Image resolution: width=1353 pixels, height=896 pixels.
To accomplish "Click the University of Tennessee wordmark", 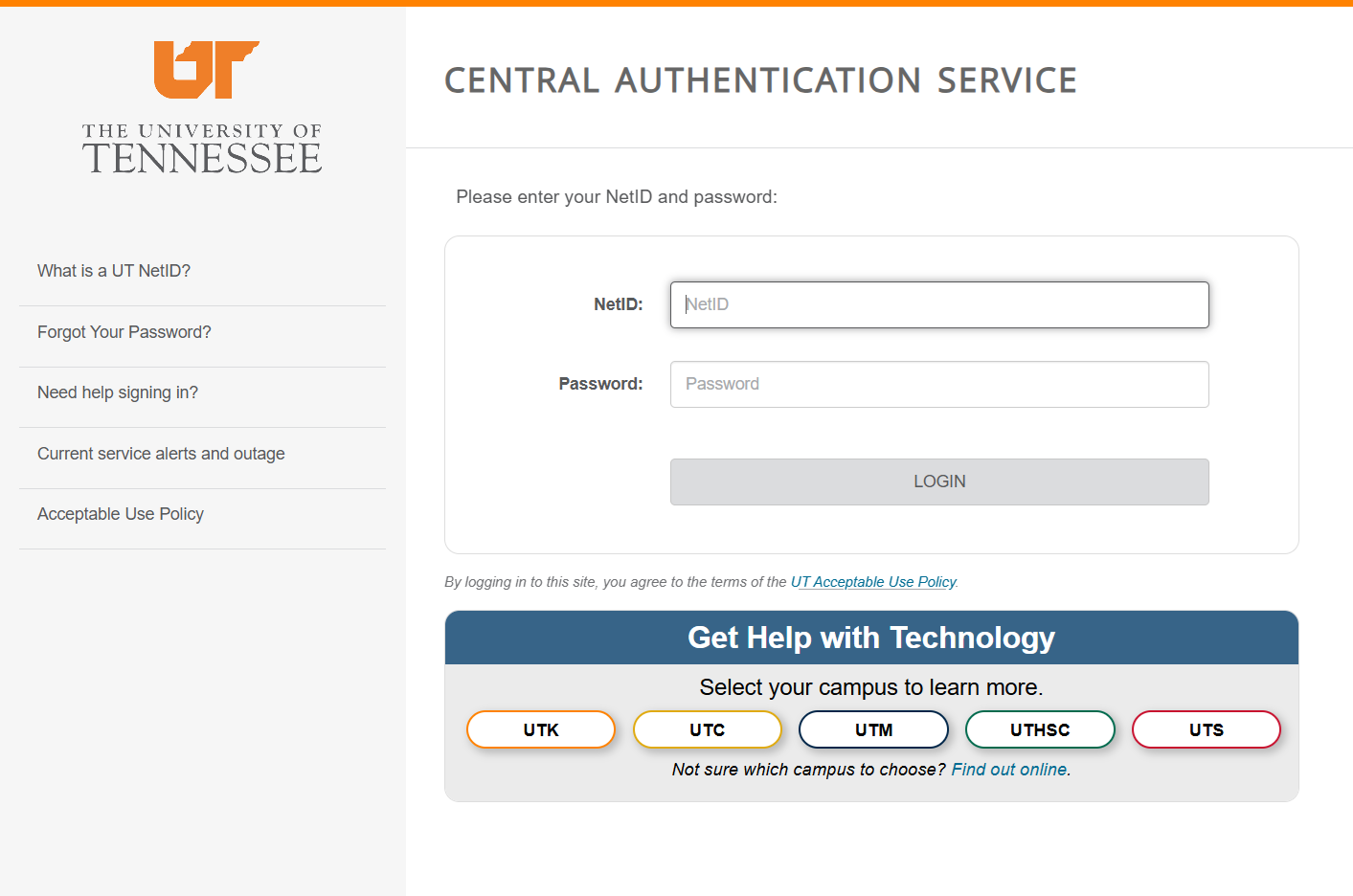I will 202,149.
